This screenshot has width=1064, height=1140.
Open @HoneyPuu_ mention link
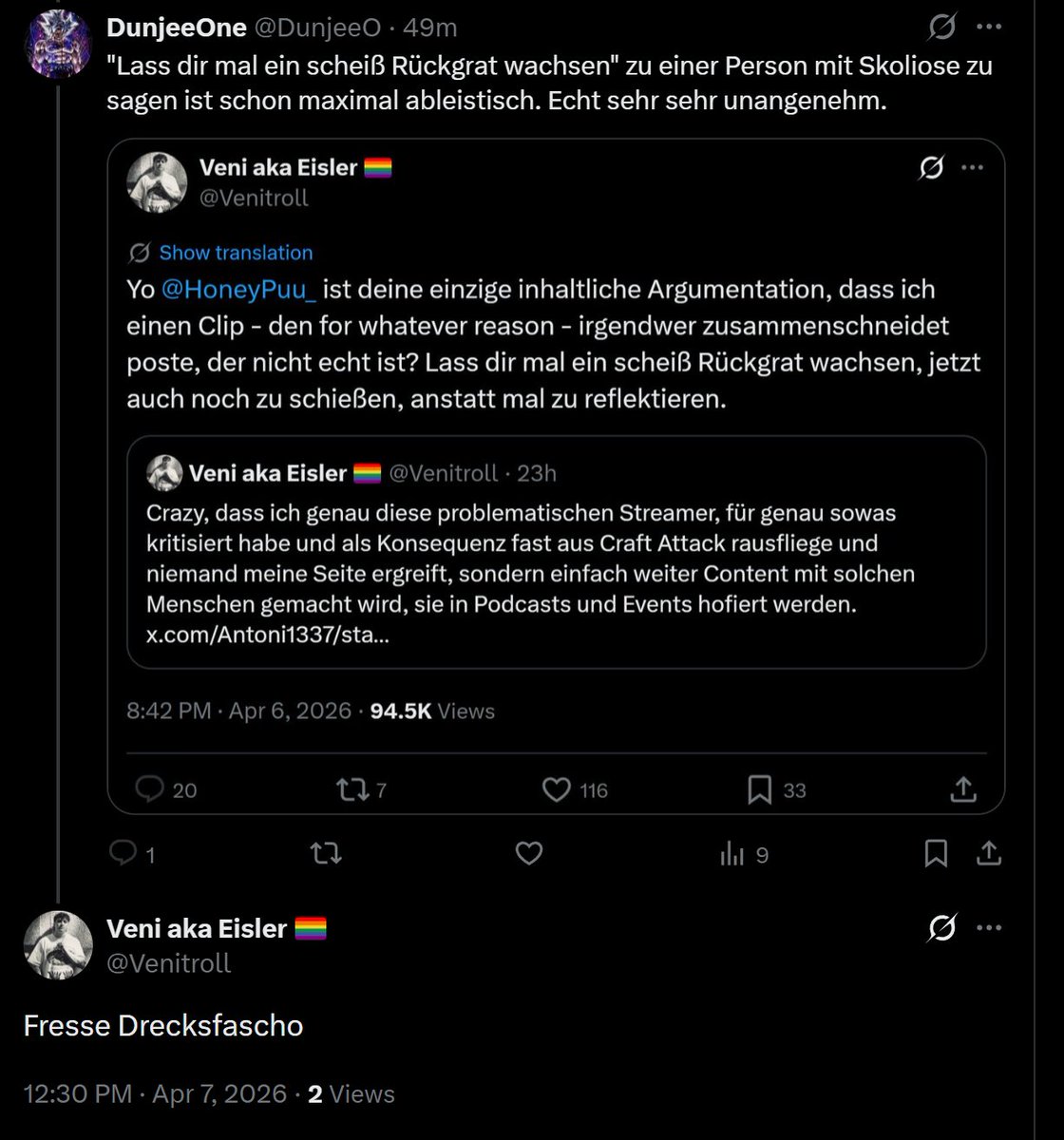[238, 290]
